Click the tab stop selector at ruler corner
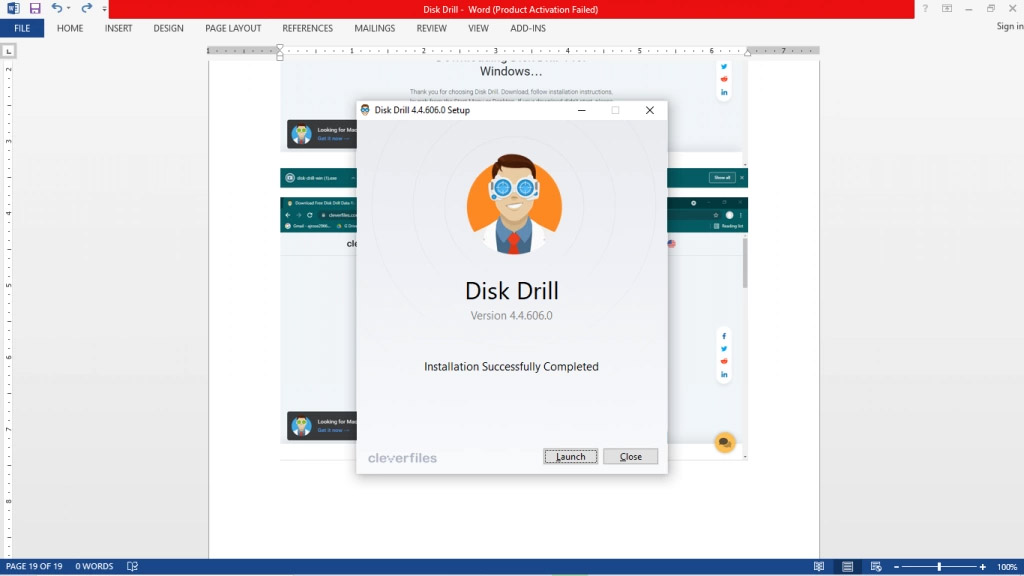The height and width of the screenshot is (576, 1024). (8, 51)
